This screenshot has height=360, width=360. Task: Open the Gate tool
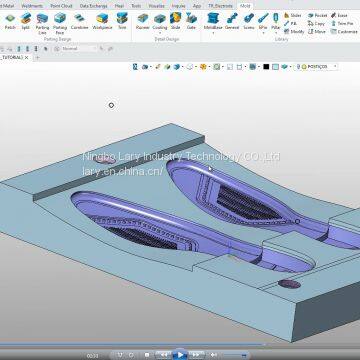191,21
